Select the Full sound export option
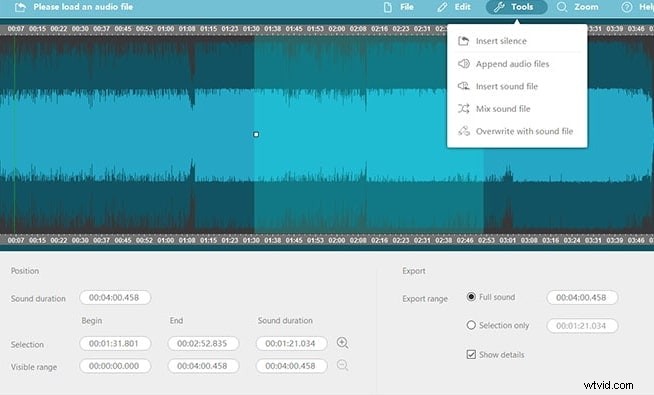654x395 pixels. click(471, 297)
